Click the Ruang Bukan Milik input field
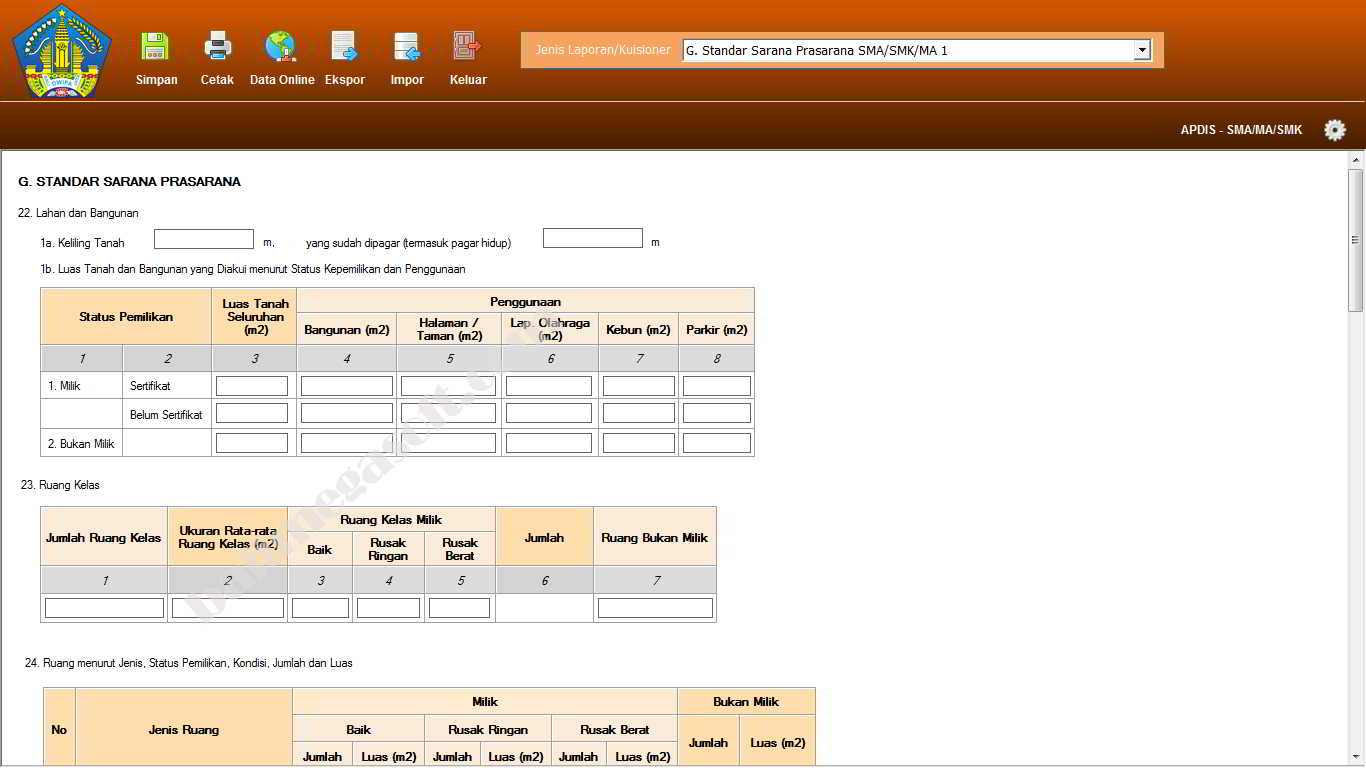Viewport: 1366px width, 768px height. point(655,608)
